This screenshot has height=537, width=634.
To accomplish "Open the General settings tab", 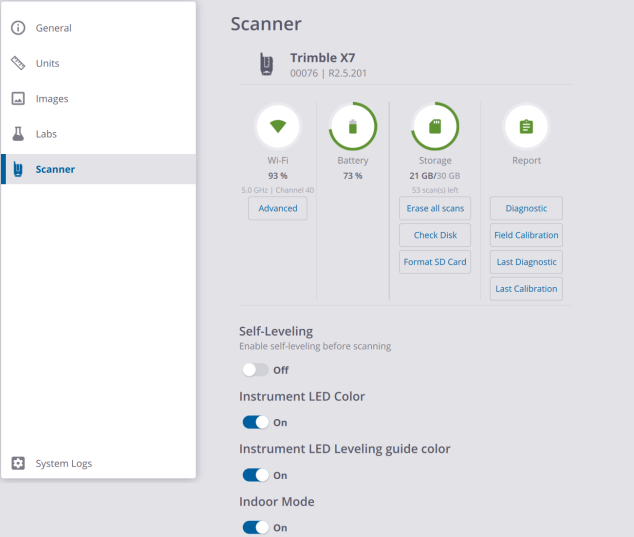I will coord(54,28).
